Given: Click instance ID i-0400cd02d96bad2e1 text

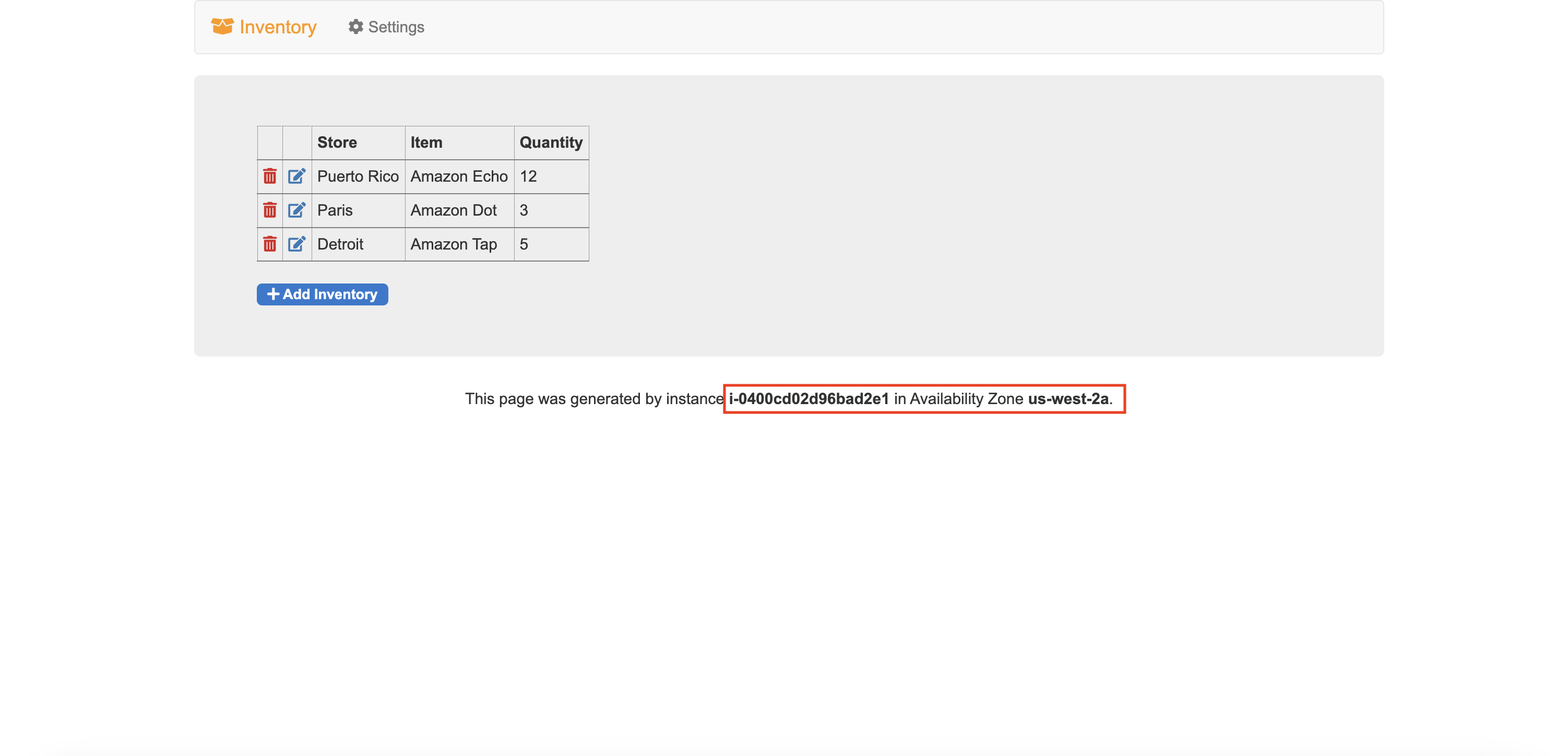Looking at the screenshot, I should click(809, 399).
